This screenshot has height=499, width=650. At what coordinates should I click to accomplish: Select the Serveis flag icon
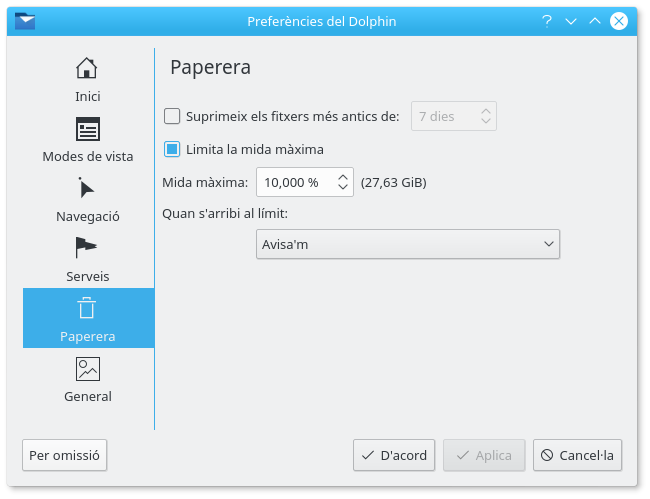coord(88,248)
